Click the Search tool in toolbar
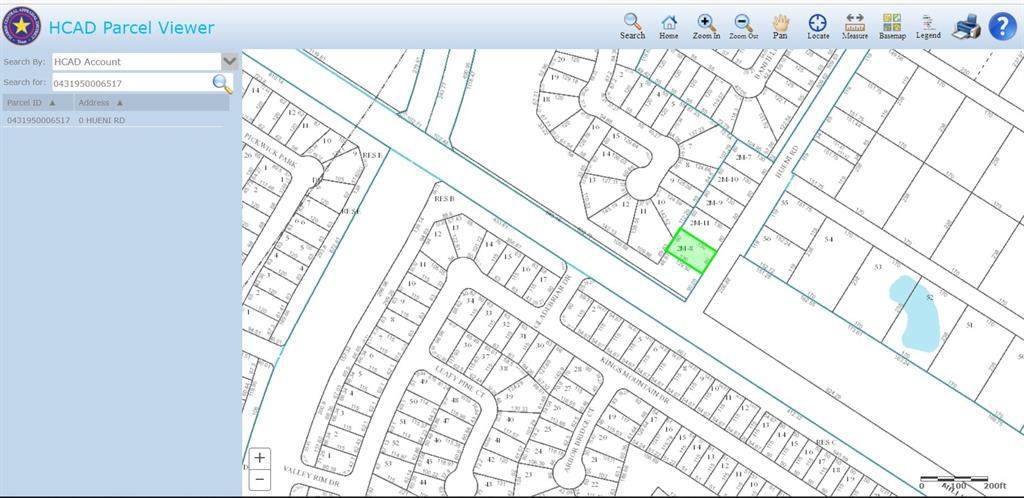 click(x=632, y=26)
